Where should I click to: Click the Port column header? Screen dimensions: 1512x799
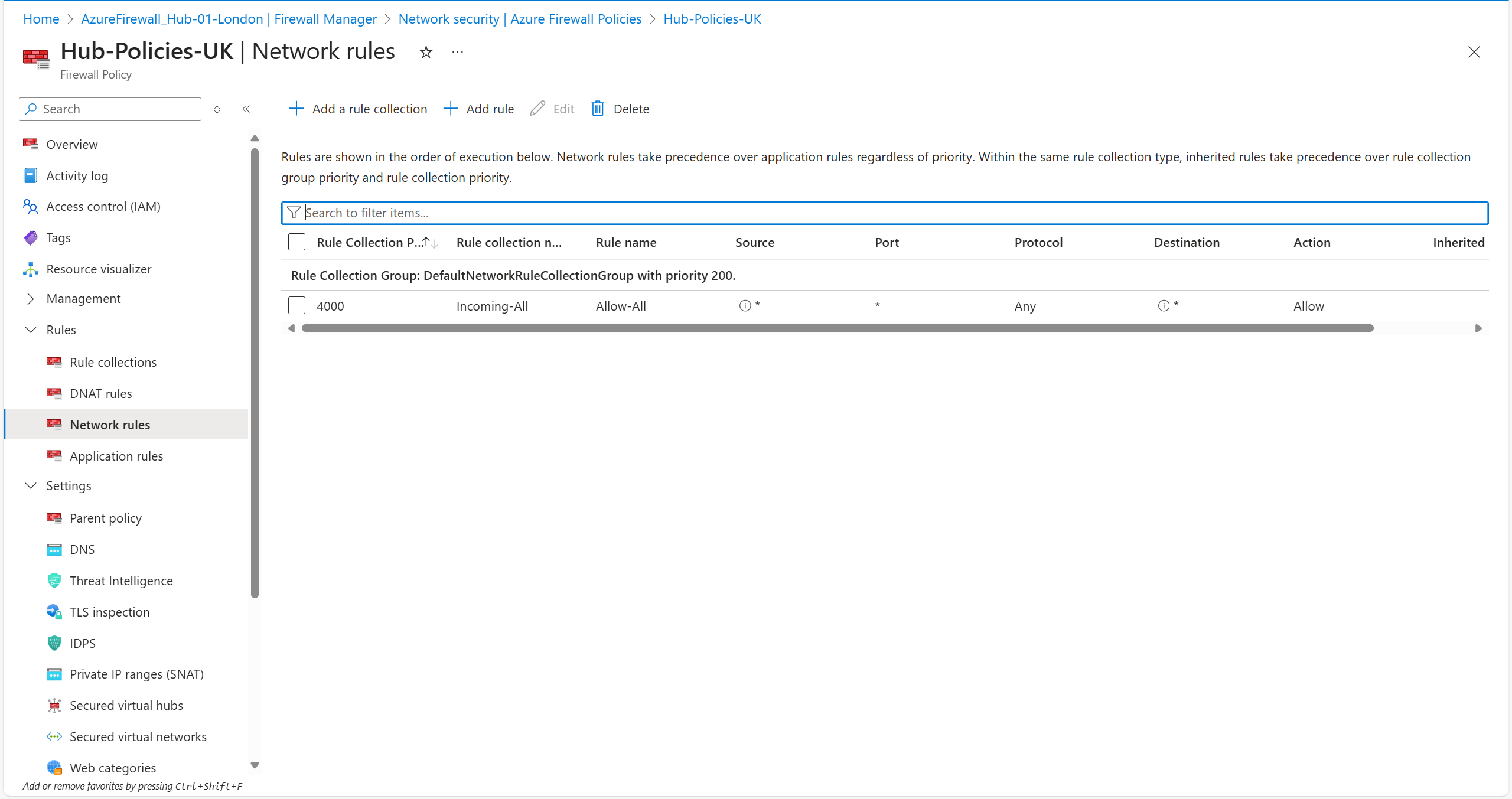tap(887, 243)
